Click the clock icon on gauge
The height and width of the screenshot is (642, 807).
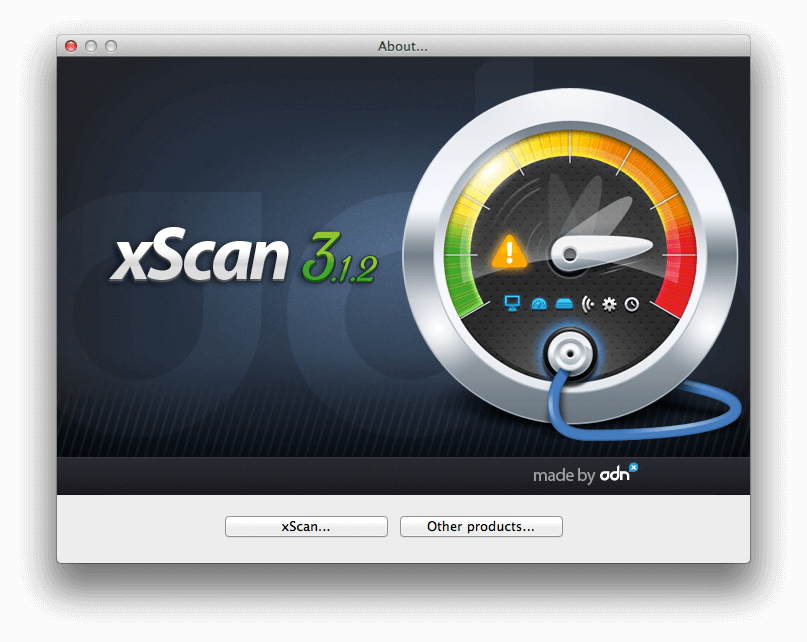[632, 305]
